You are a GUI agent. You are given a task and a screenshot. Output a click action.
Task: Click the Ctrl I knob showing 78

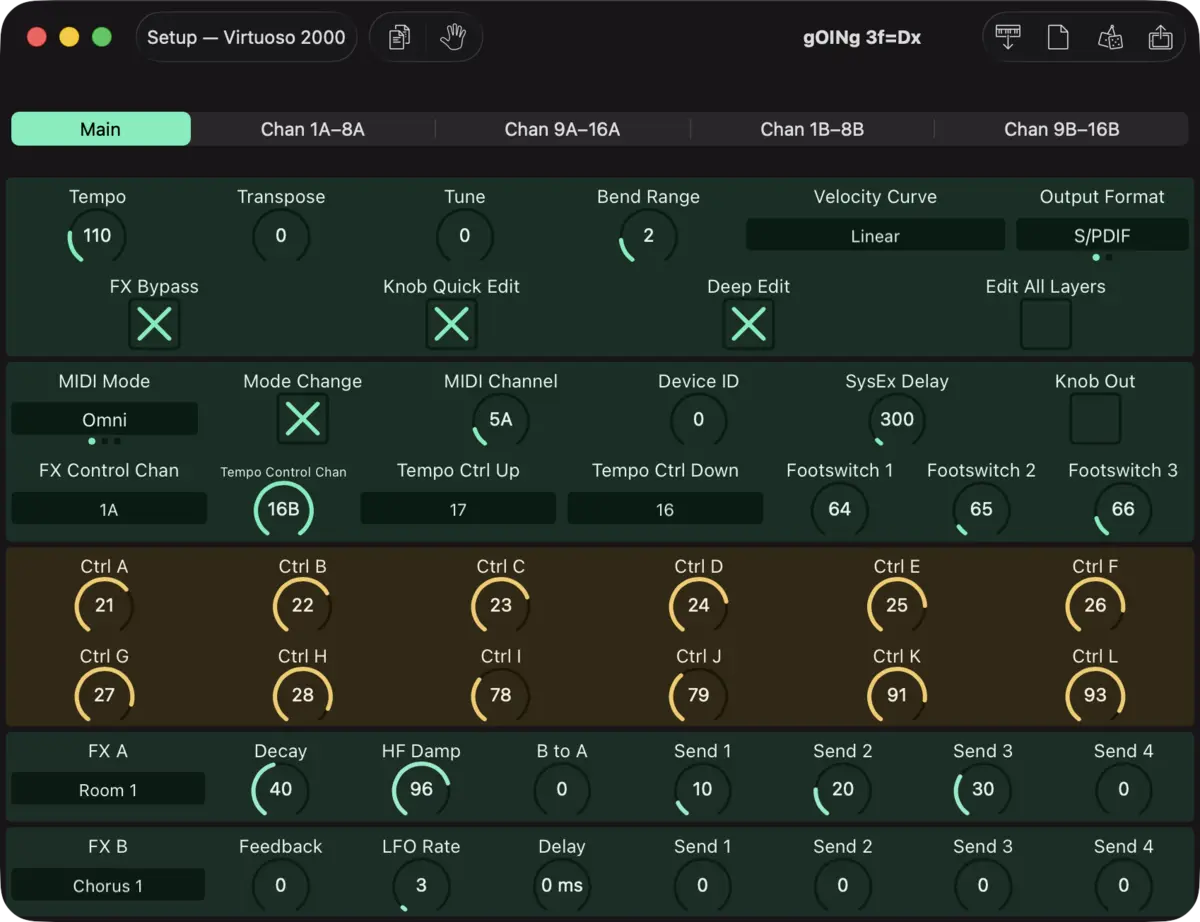pyautogui.click(x=501, y=695)
